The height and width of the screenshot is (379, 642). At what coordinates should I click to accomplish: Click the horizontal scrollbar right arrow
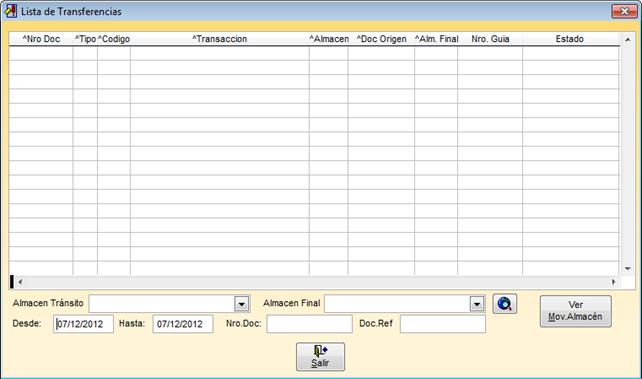tap(613, 282)
